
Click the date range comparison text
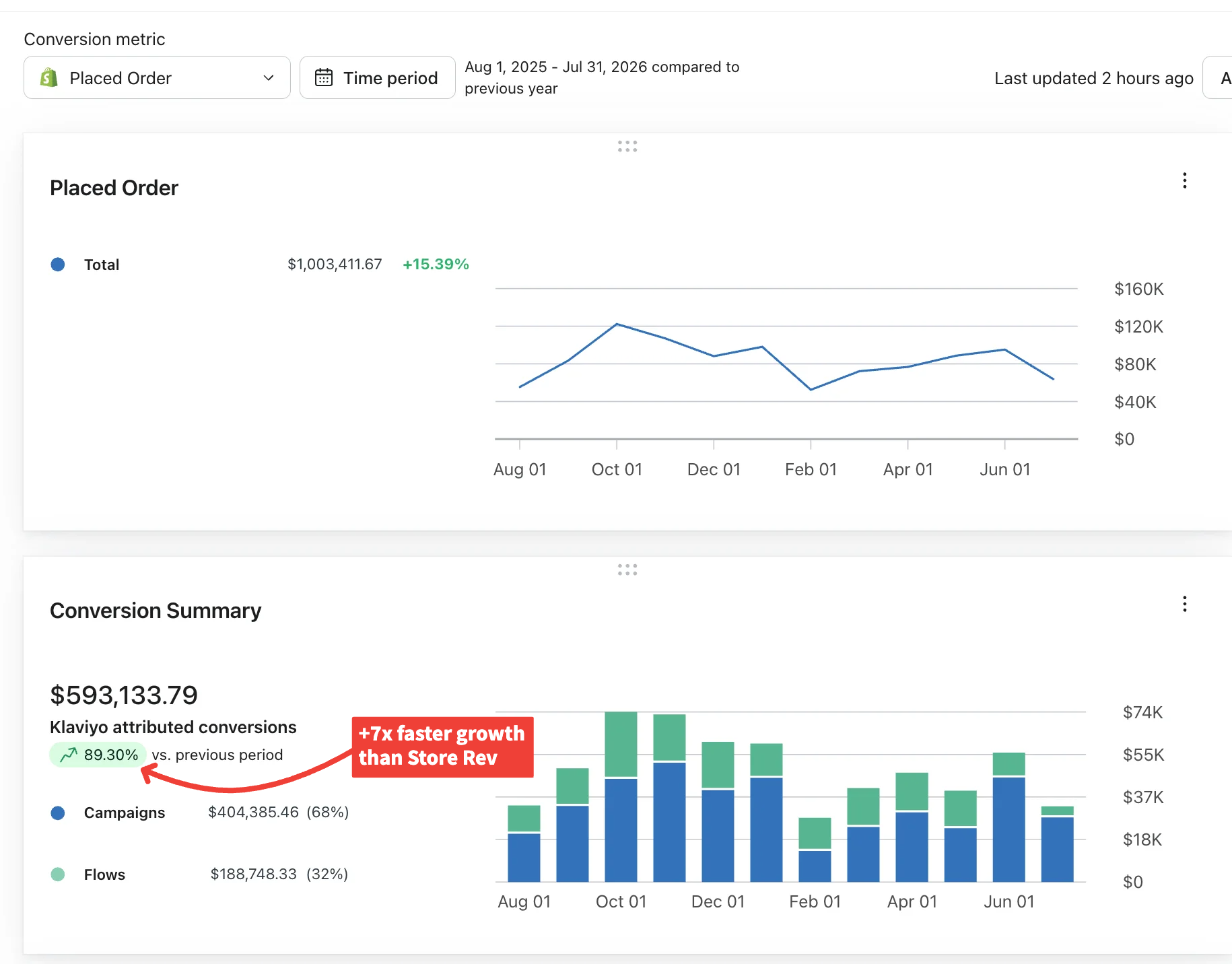(x=602, y=77)
